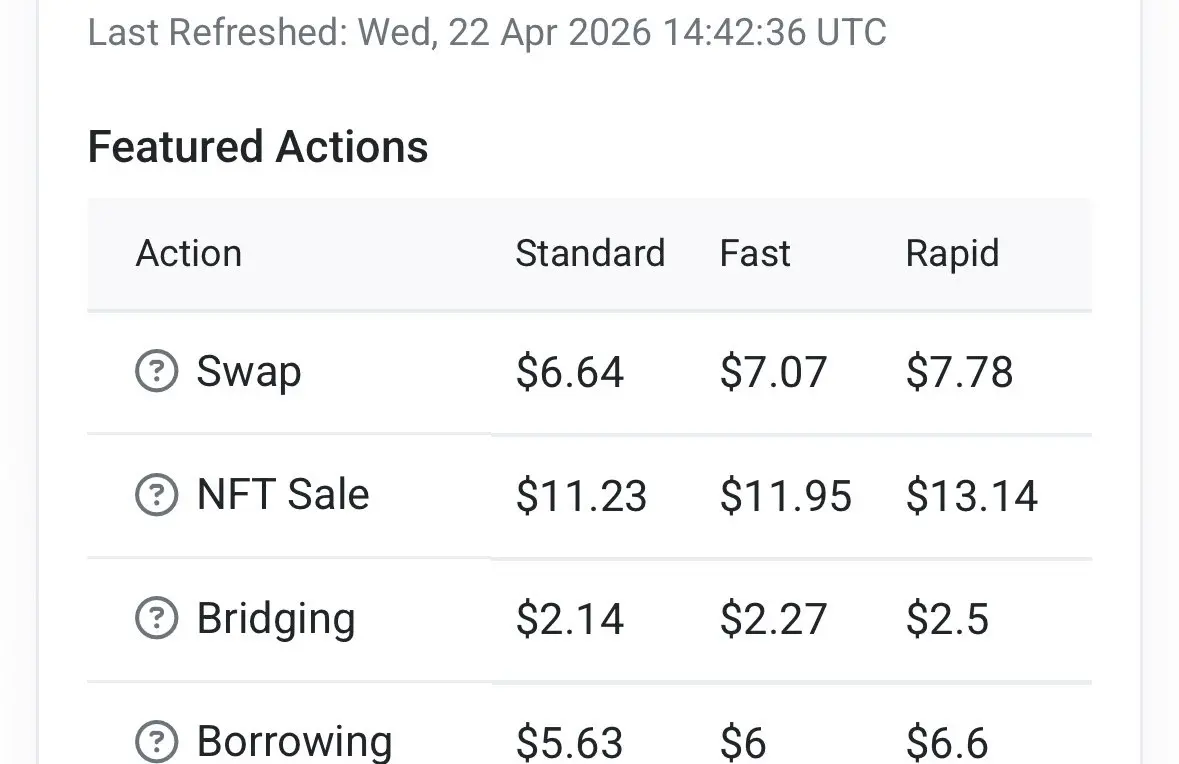Click the NFT Sale fast price $11.95

785,496
